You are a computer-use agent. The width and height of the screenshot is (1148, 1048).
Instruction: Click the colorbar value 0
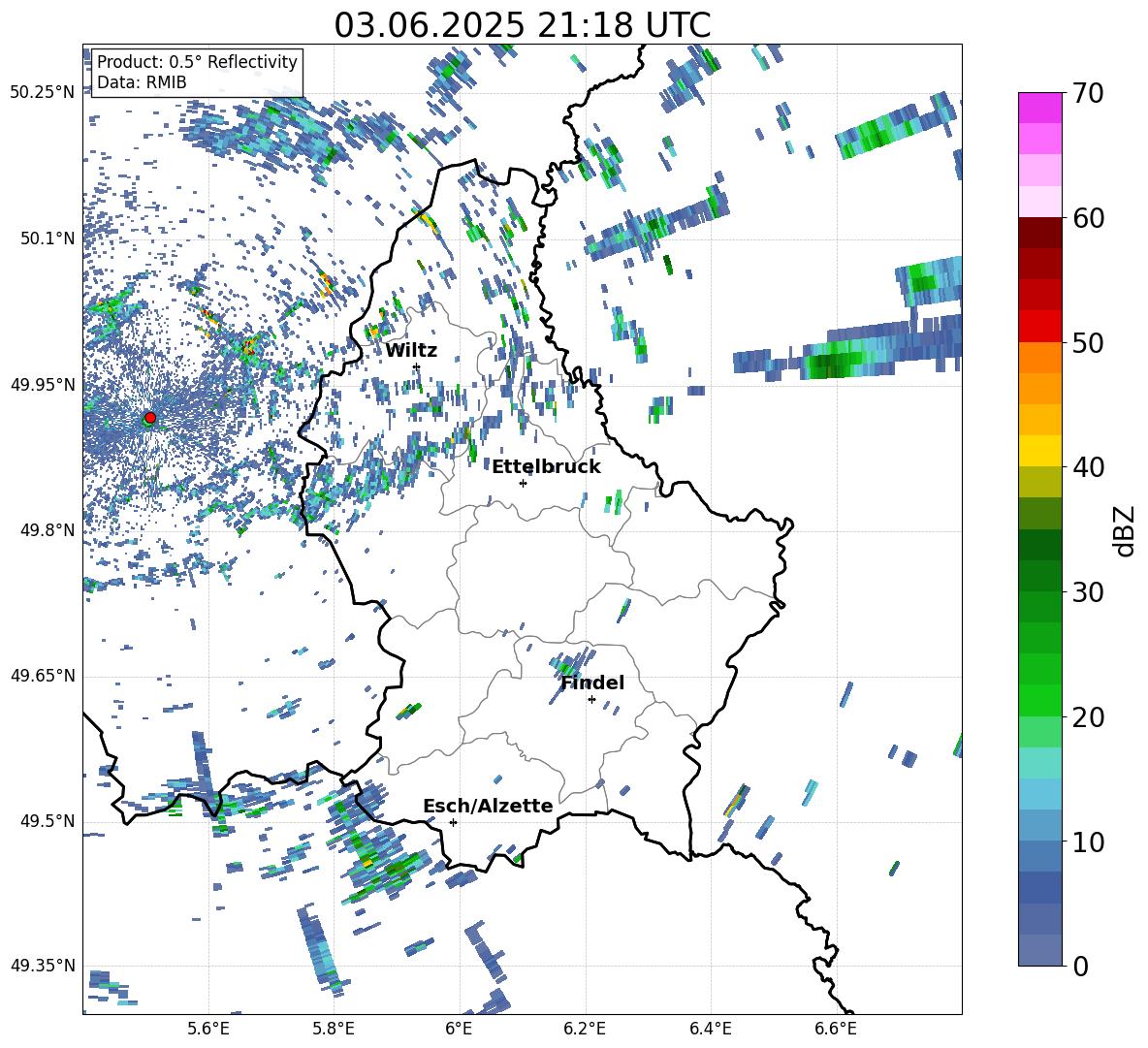point(1081,966)
